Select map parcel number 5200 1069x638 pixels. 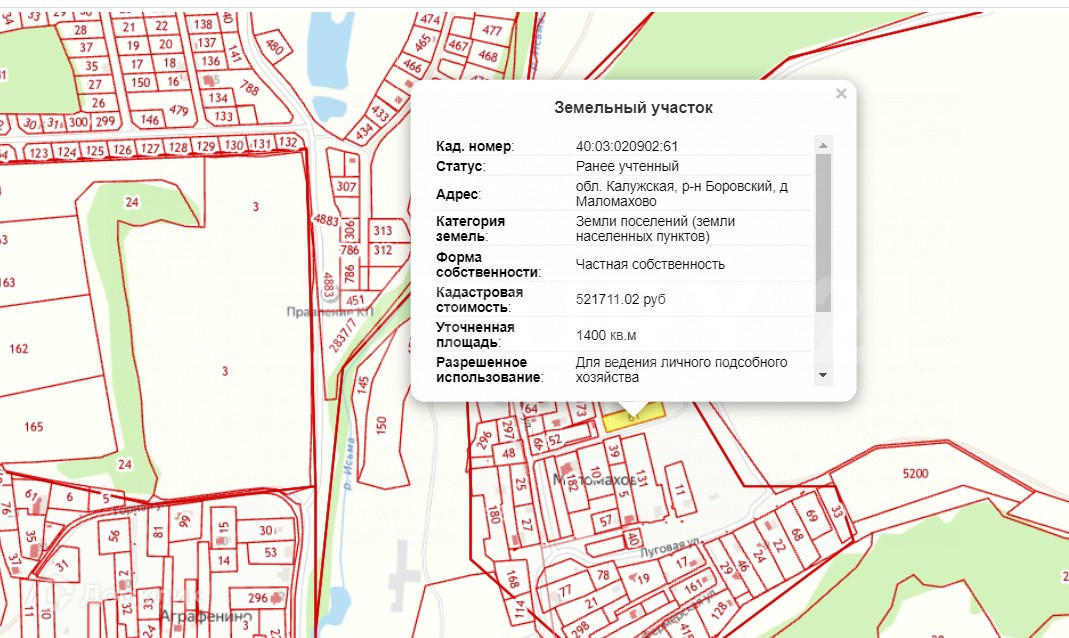click(x=915, y=474)
